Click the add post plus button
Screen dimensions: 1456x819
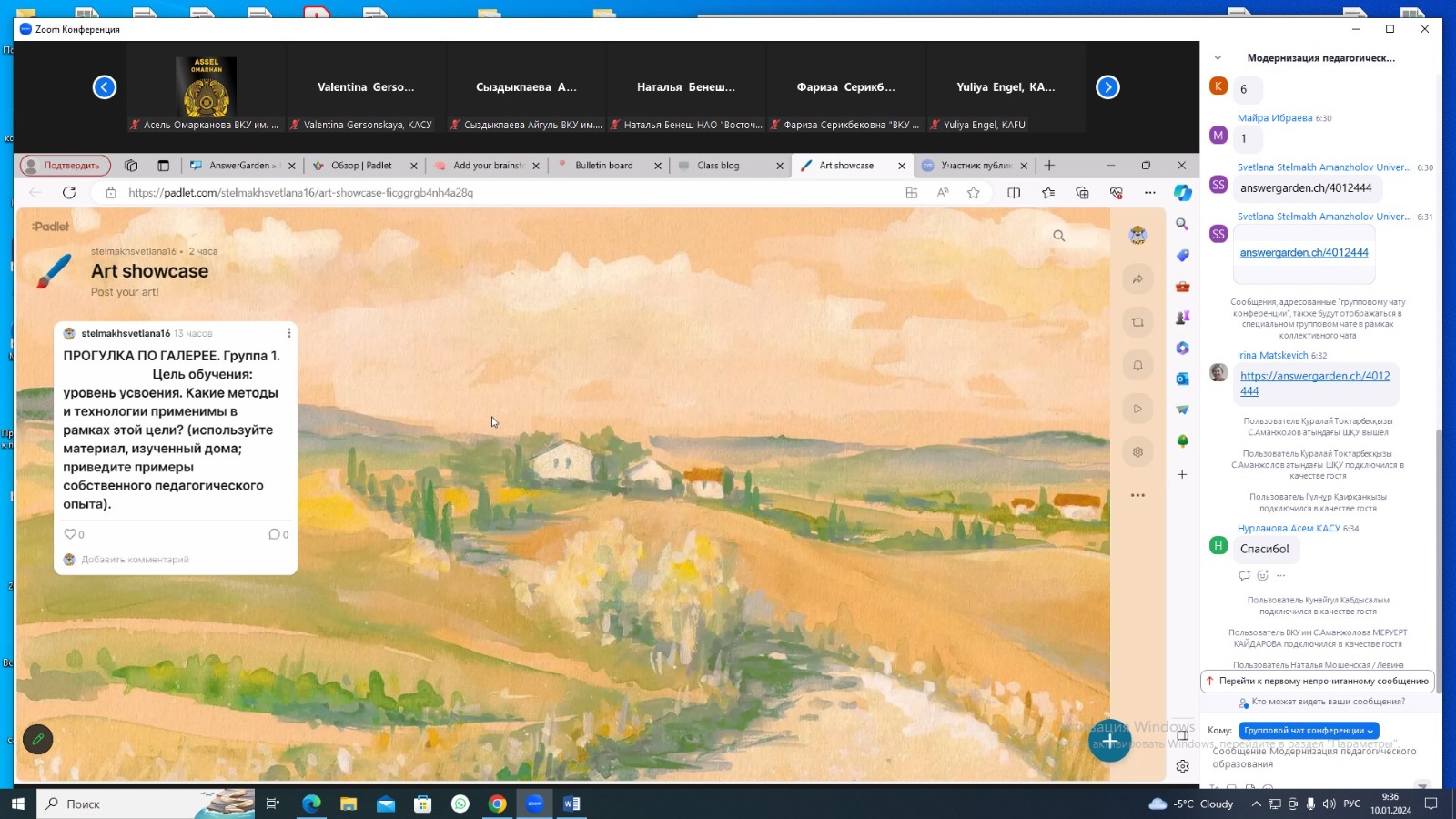click(1109, 741)
